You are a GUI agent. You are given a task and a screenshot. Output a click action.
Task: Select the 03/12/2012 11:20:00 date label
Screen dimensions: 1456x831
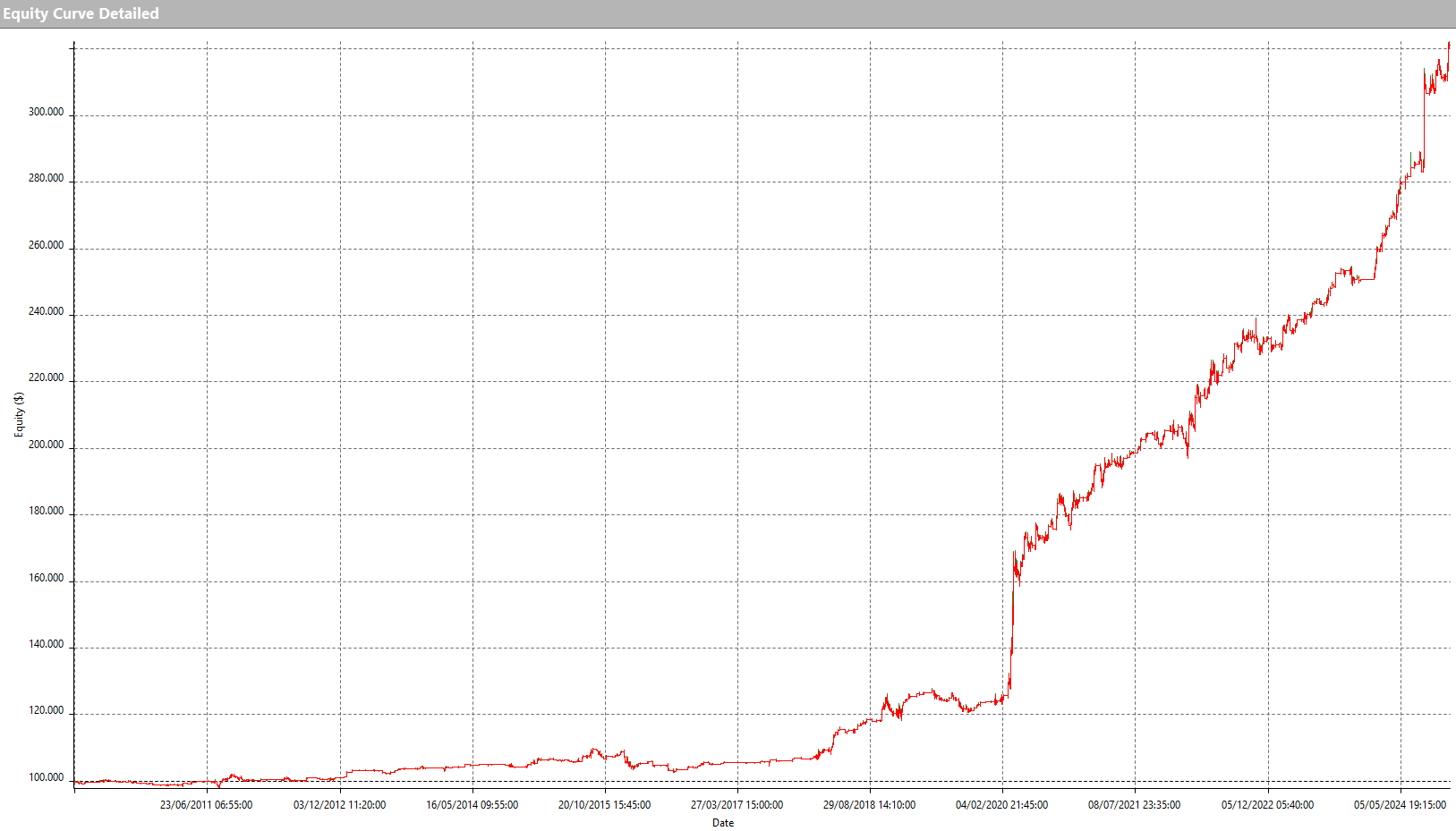[x=339, y=805]
